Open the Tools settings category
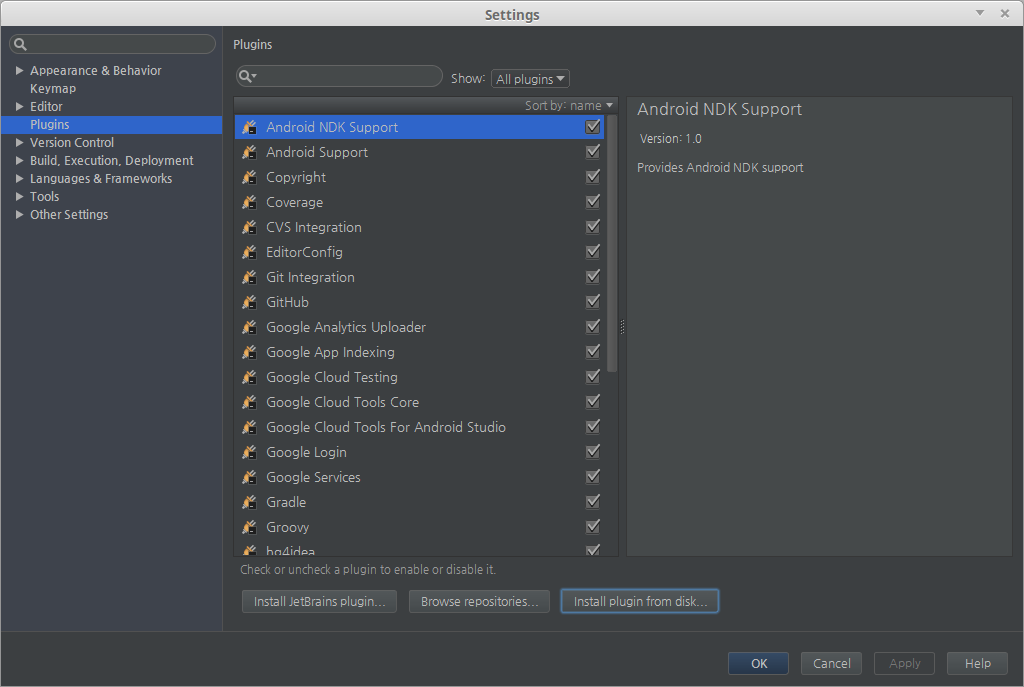 tap(44, 197)
